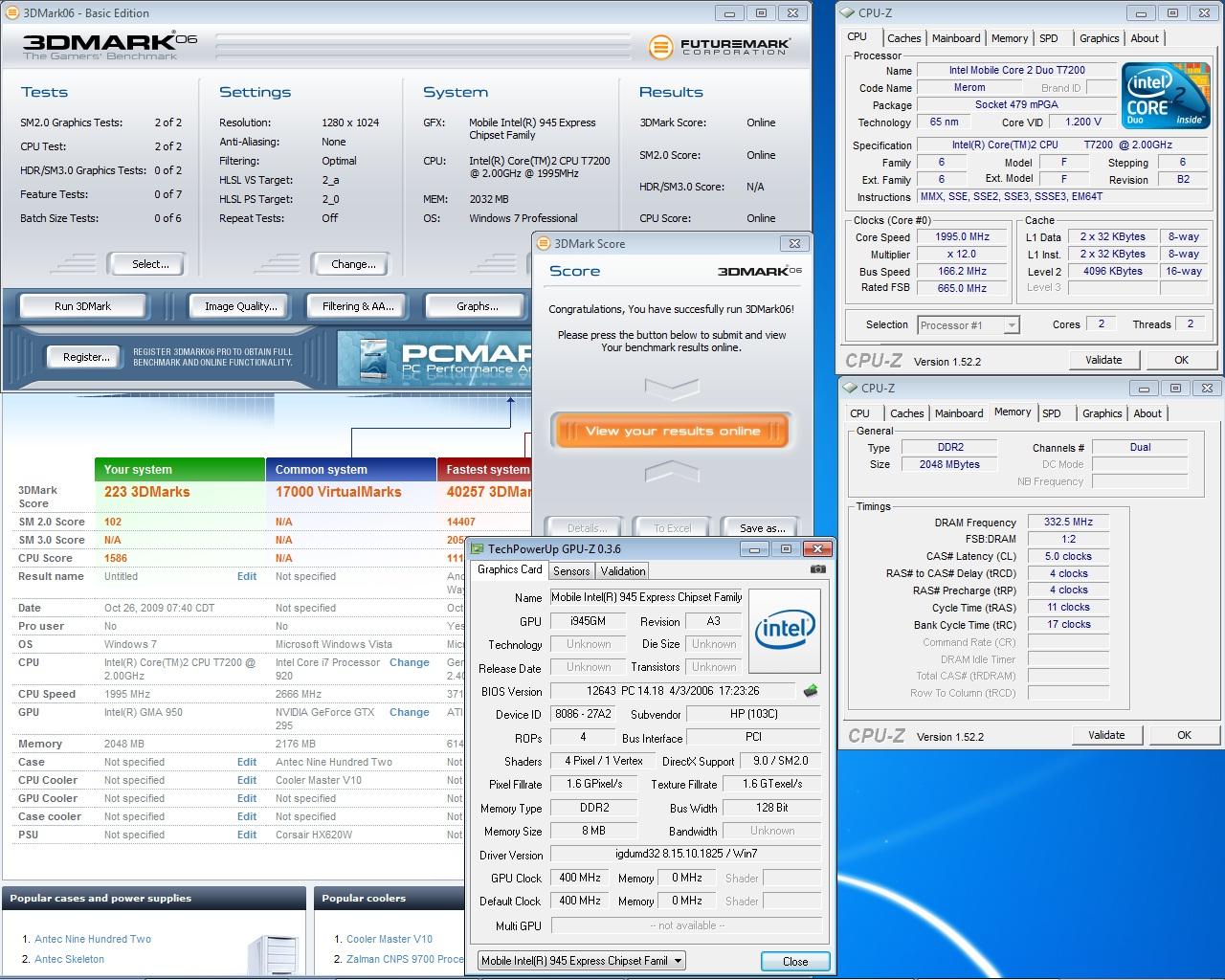Open the Processor #1 selection dropdown
1225x980 pixels.
tap(969, 325)
